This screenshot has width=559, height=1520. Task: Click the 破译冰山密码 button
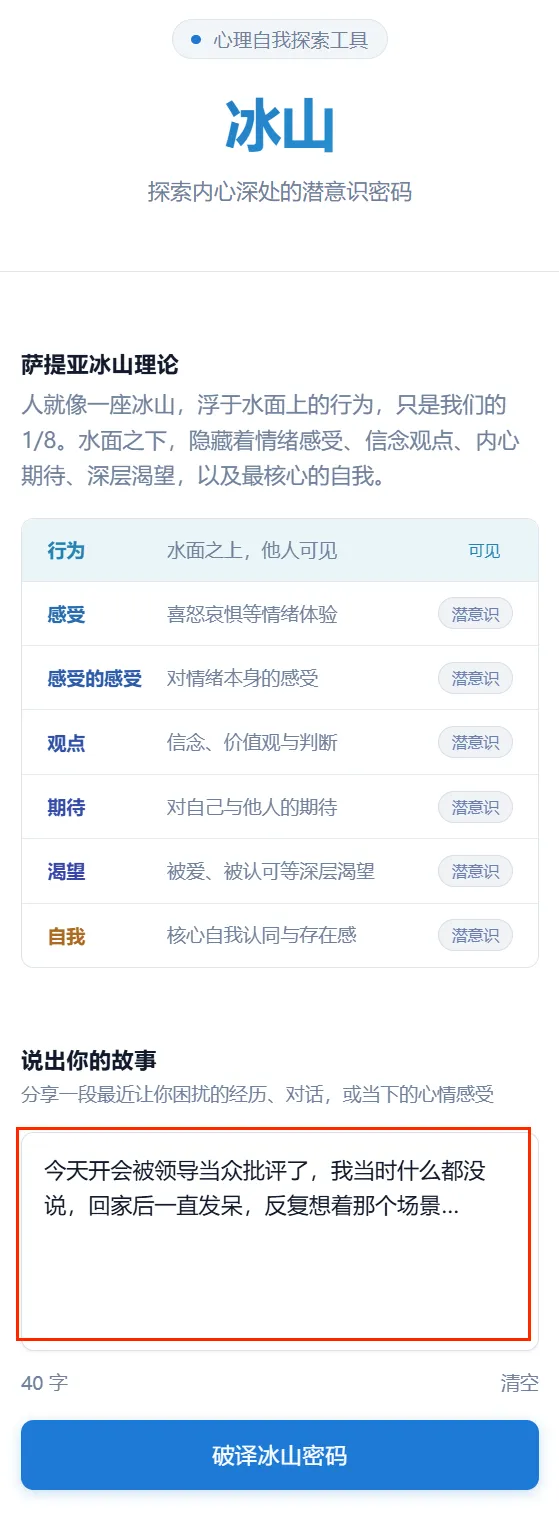279,1455
